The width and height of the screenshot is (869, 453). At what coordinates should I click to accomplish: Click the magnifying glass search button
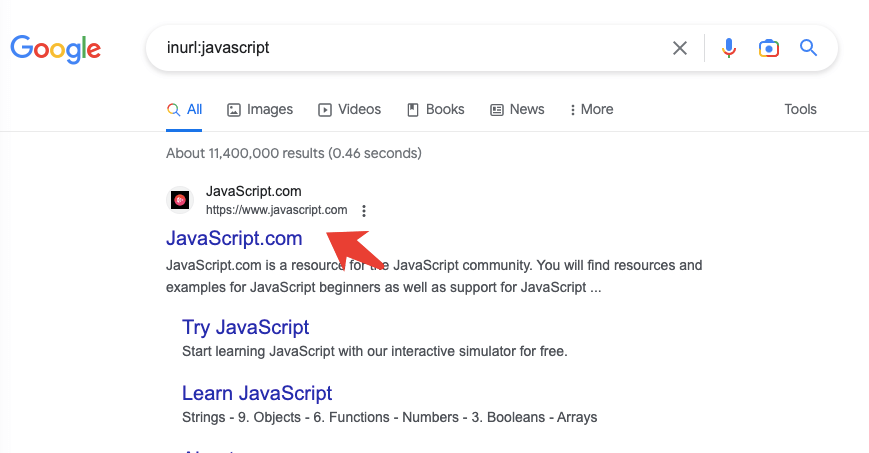coord(809,48)
